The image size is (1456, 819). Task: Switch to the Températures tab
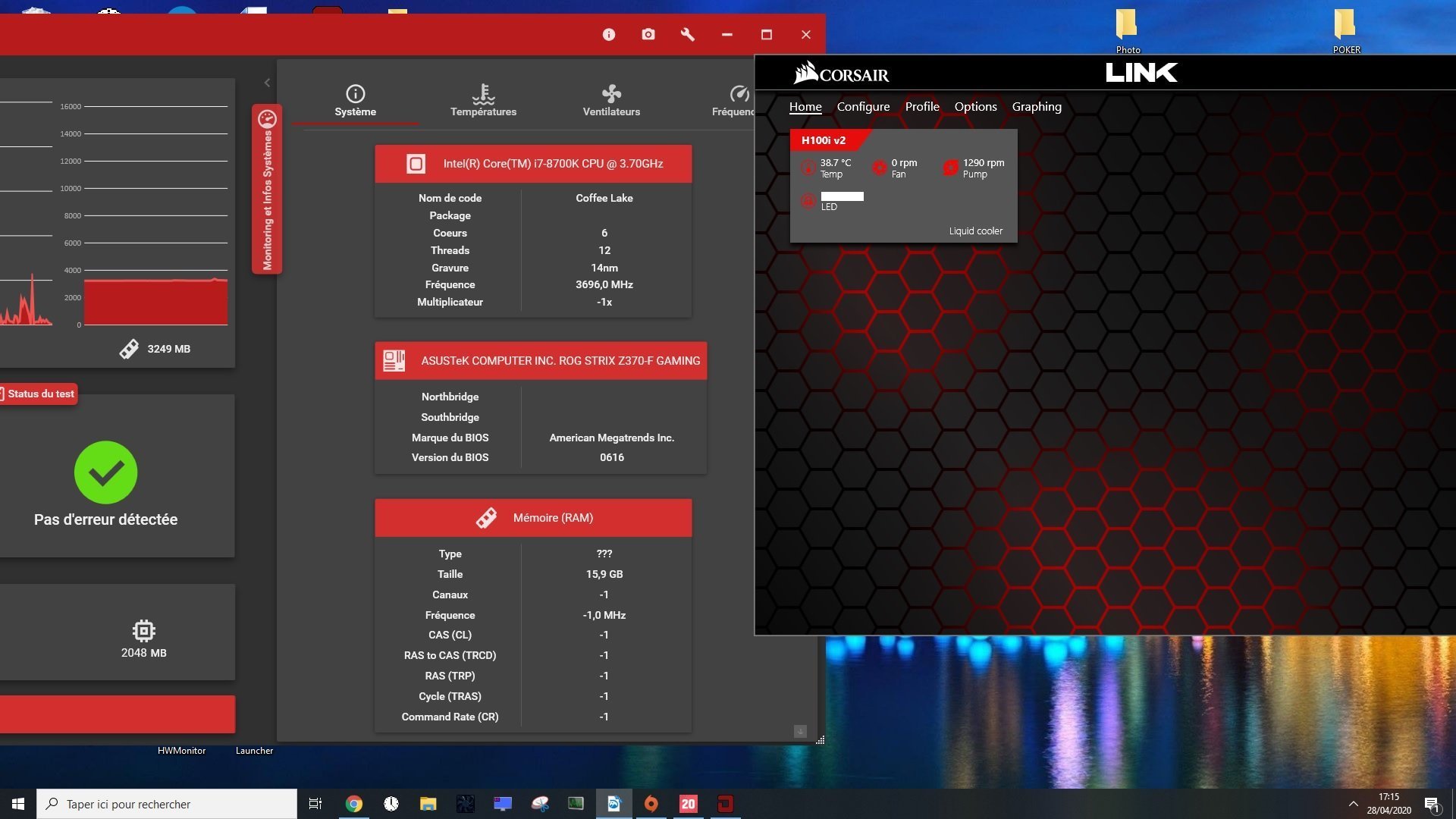pyautogui.click(x=483, y=101)
